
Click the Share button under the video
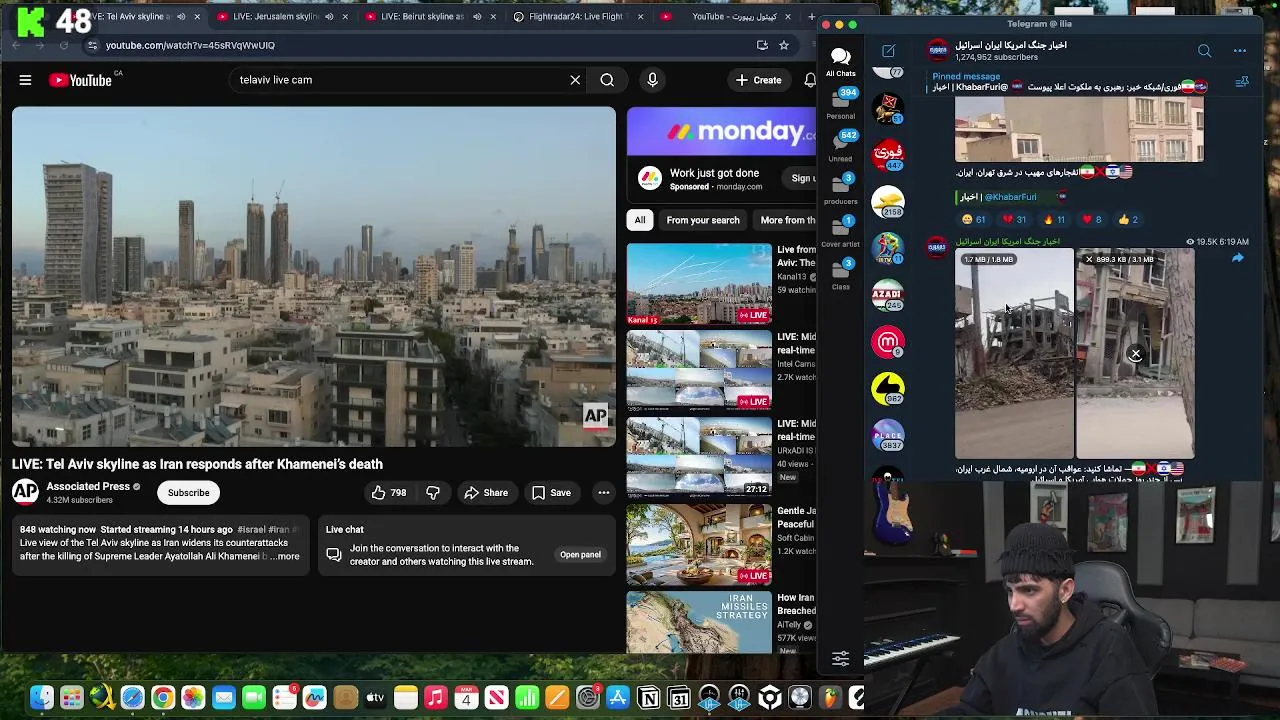click(486, 492)
